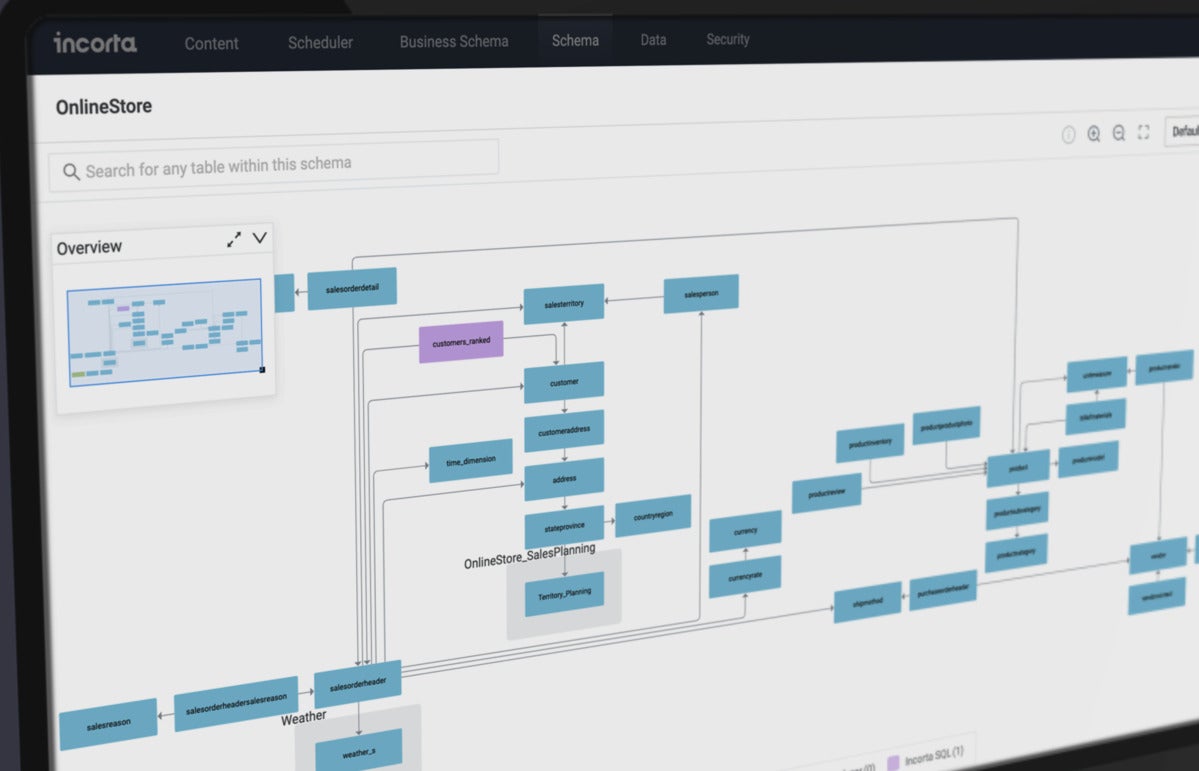Click the Weather group label
Screen dimensions: 1199x771
tap(304, 718)
